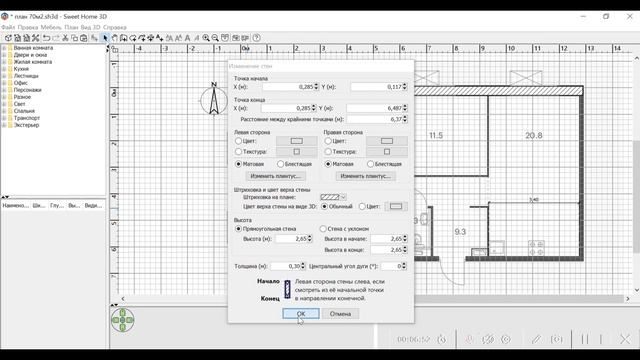
Task: Click the Undo toolbar icon
Action: click(x=47, y=38)
